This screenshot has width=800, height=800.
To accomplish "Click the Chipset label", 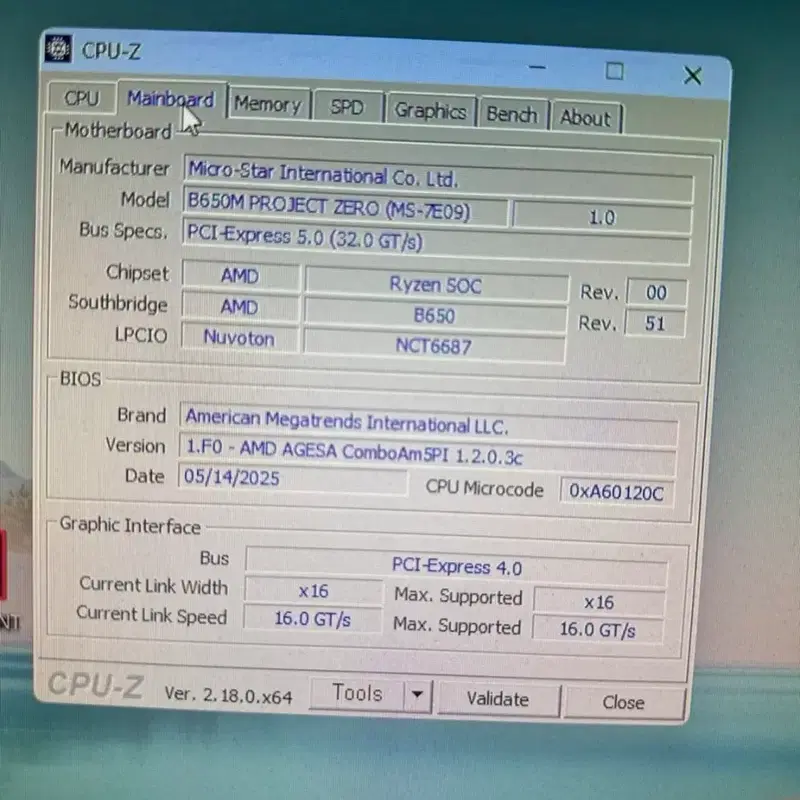I will [137, 273].
